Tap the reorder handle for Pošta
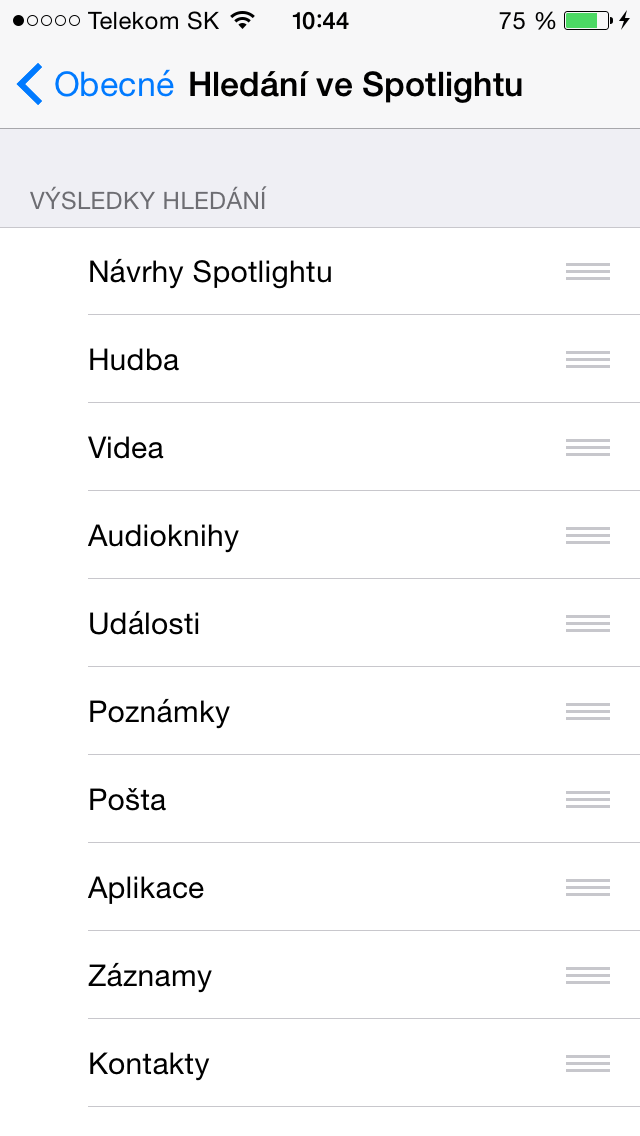The height and width of the screenshot is (1136, 640). tap(587, 800)
